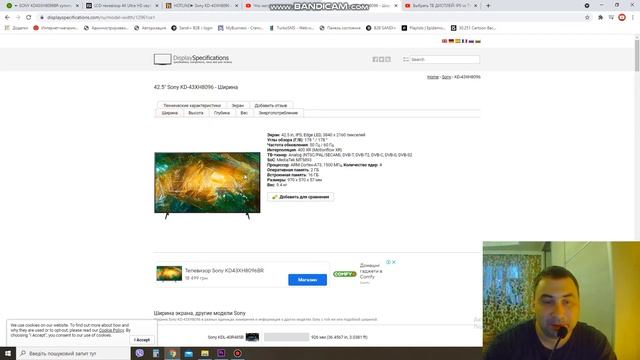Open the Calculator app in taskbar
The height and width of the screenshot is (360, 640).
click(156, 353)
